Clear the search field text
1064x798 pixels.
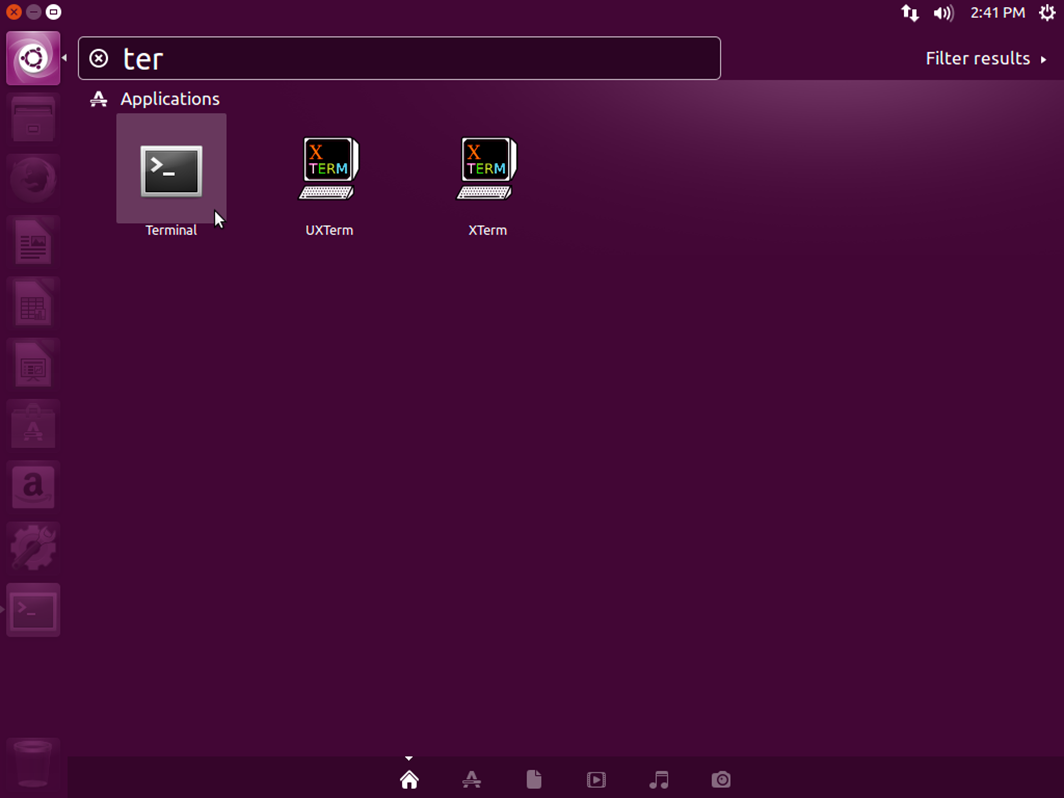tap(98, 58)
